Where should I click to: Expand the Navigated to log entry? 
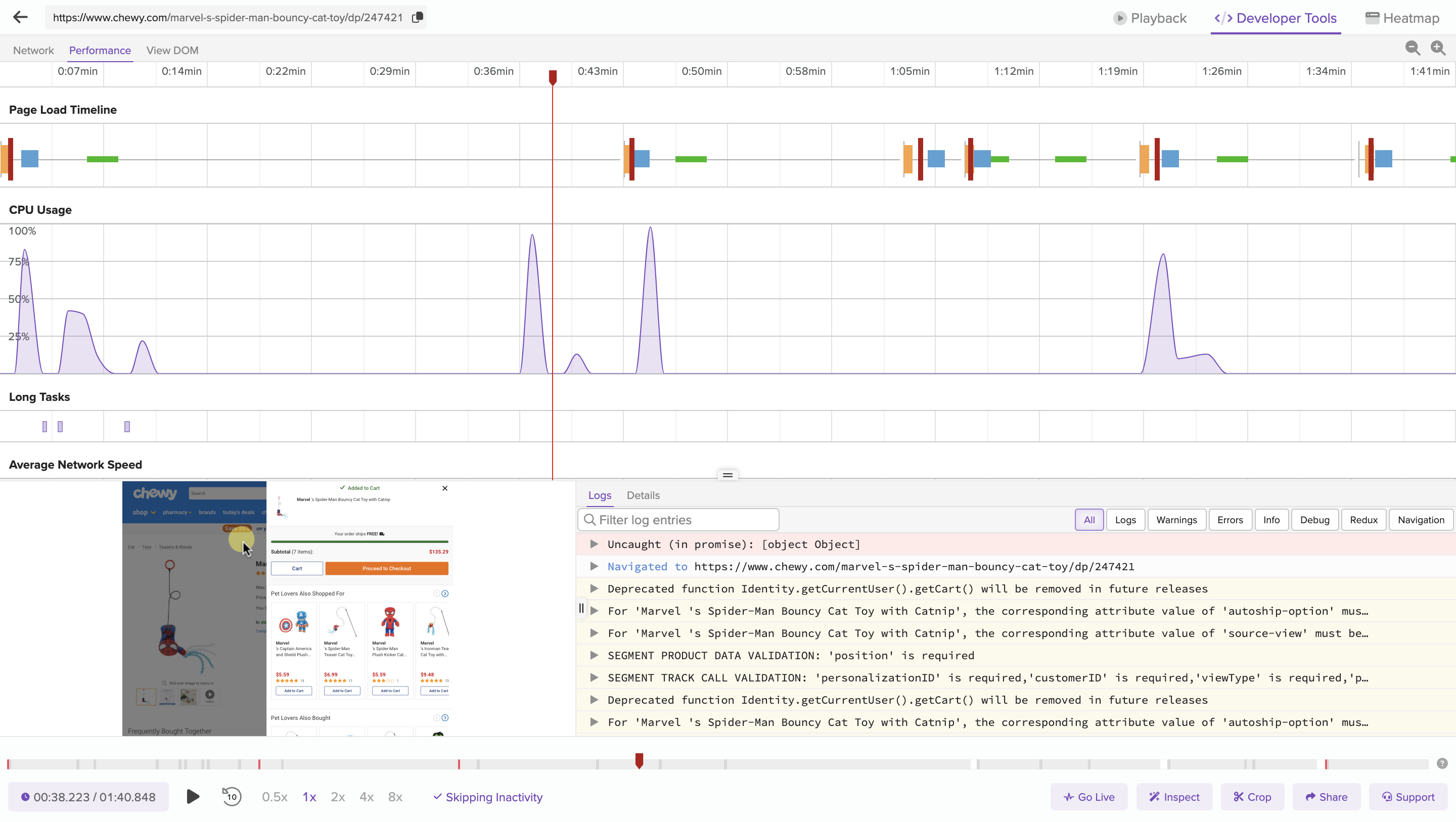pos(594,567)
